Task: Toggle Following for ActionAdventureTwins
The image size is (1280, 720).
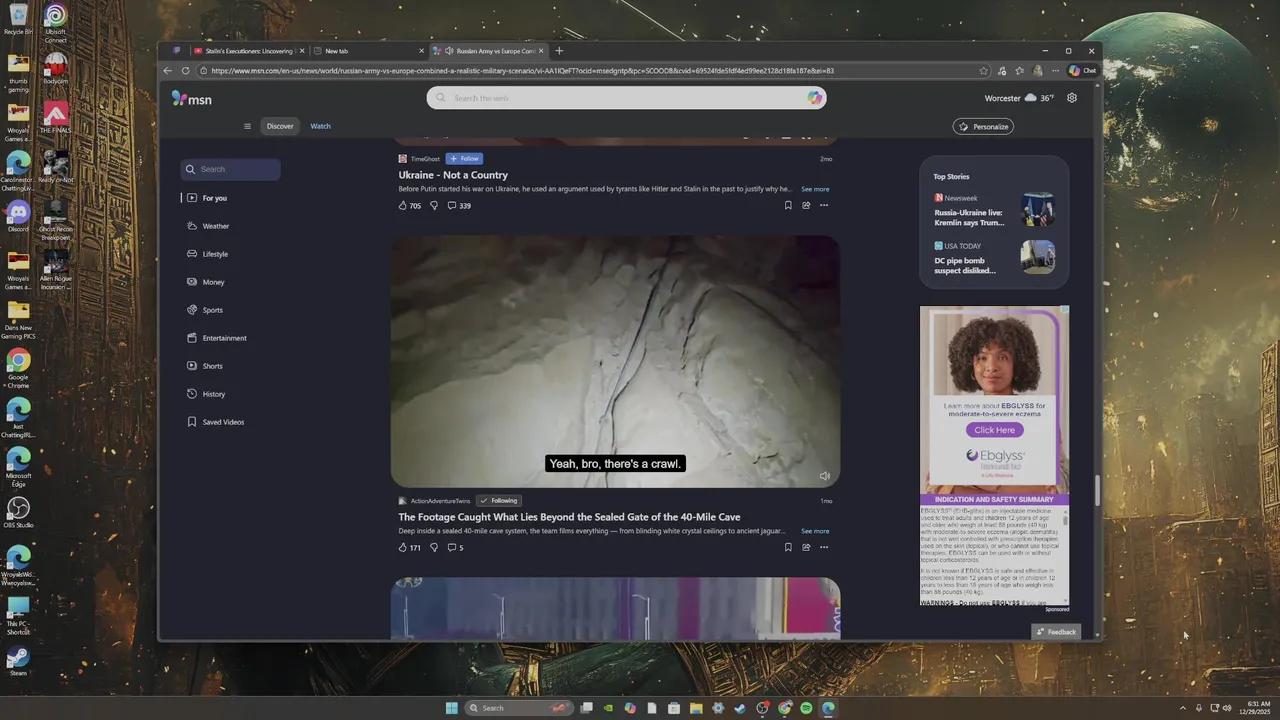Action: point(499,501)
